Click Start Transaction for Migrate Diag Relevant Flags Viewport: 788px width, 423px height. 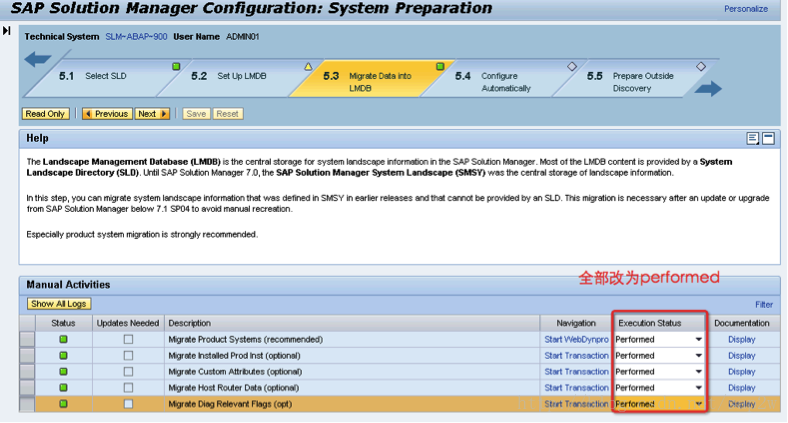point(576,404)
